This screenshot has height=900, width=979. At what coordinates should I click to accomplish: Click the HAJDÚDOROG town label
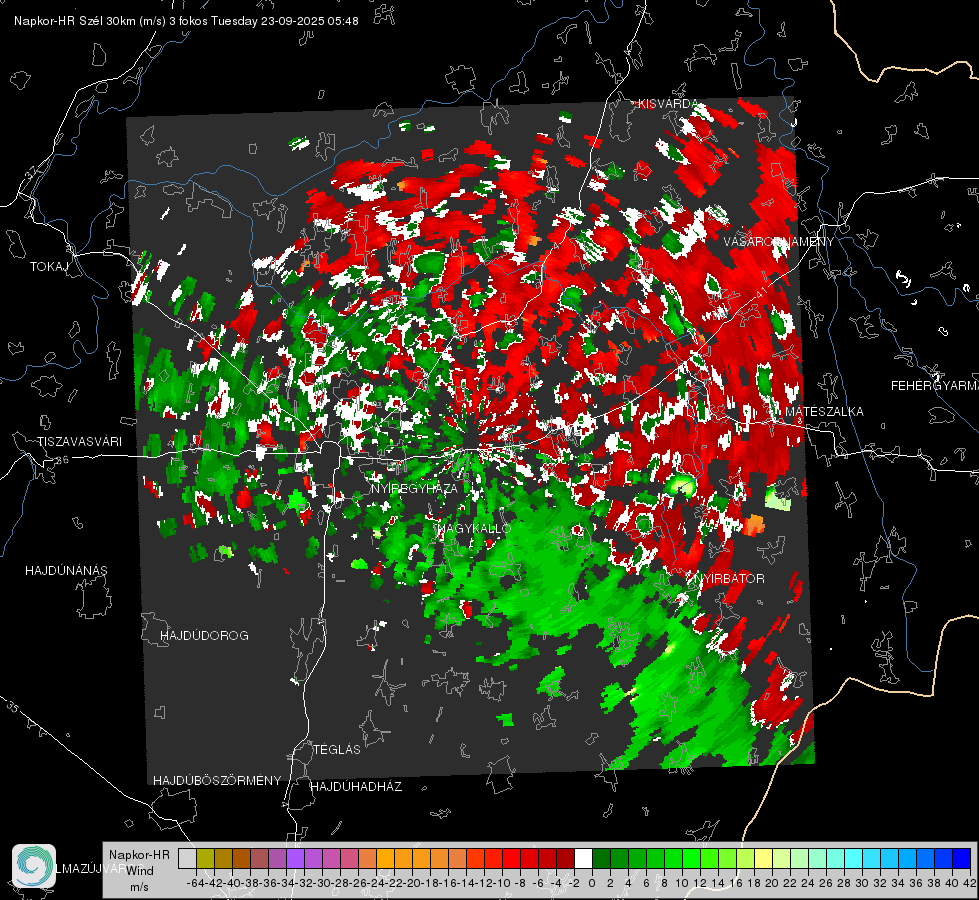point(204,635)
